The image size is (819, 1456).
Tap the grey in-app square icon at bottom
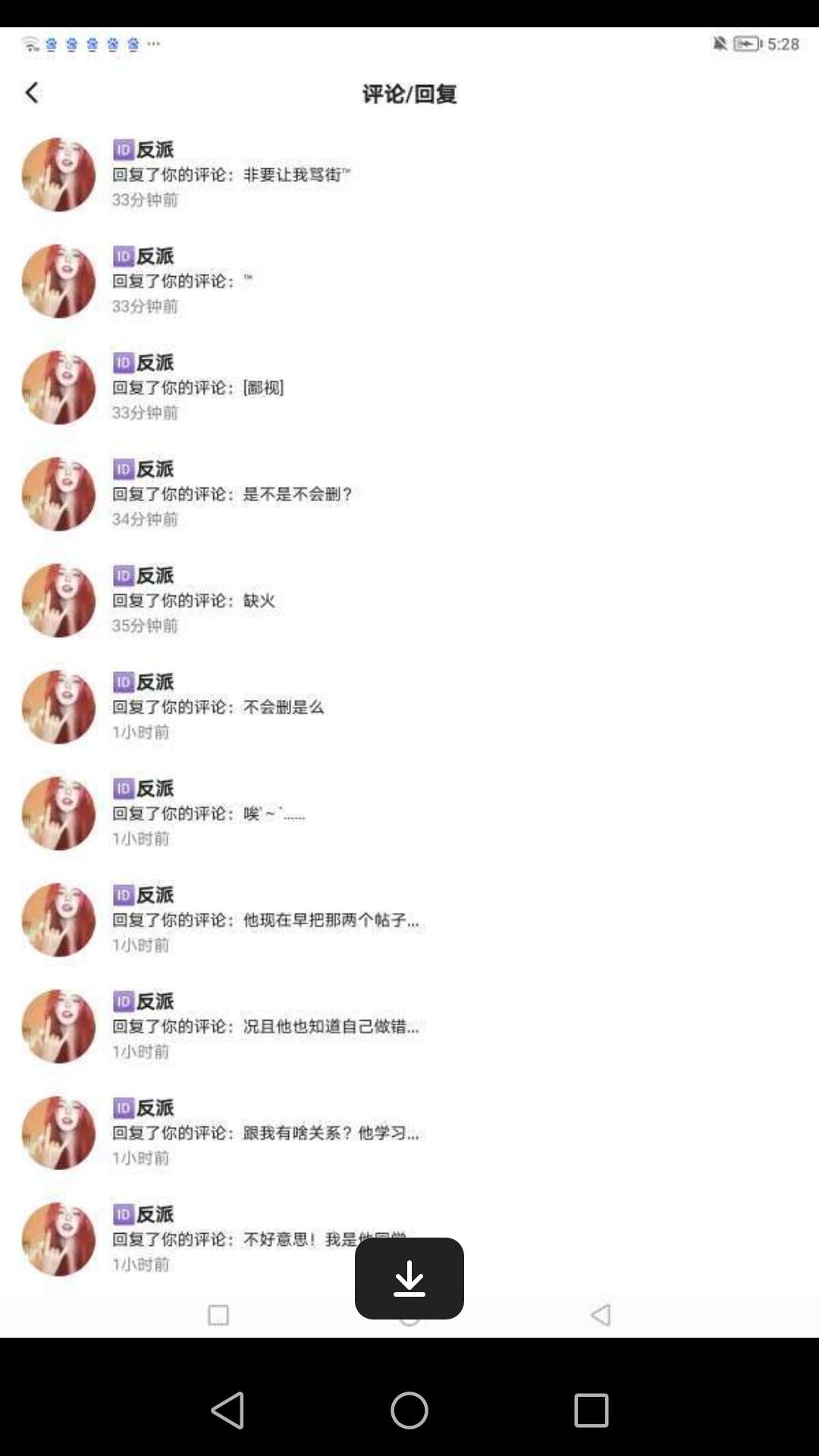[218, 1315]
